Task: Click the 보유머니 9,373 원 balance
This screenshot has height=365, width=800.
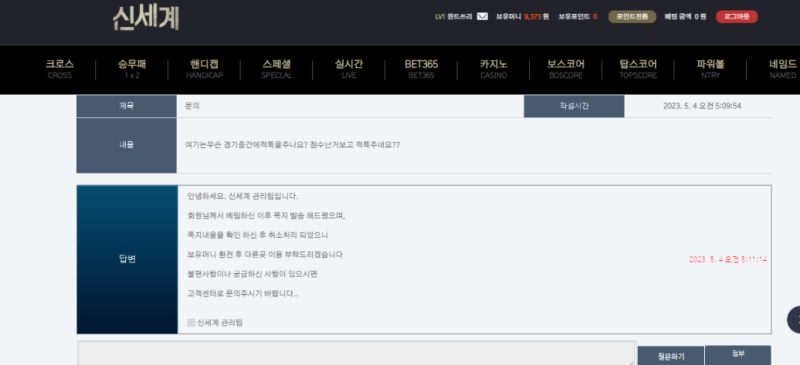Action: tap(522, 16)
